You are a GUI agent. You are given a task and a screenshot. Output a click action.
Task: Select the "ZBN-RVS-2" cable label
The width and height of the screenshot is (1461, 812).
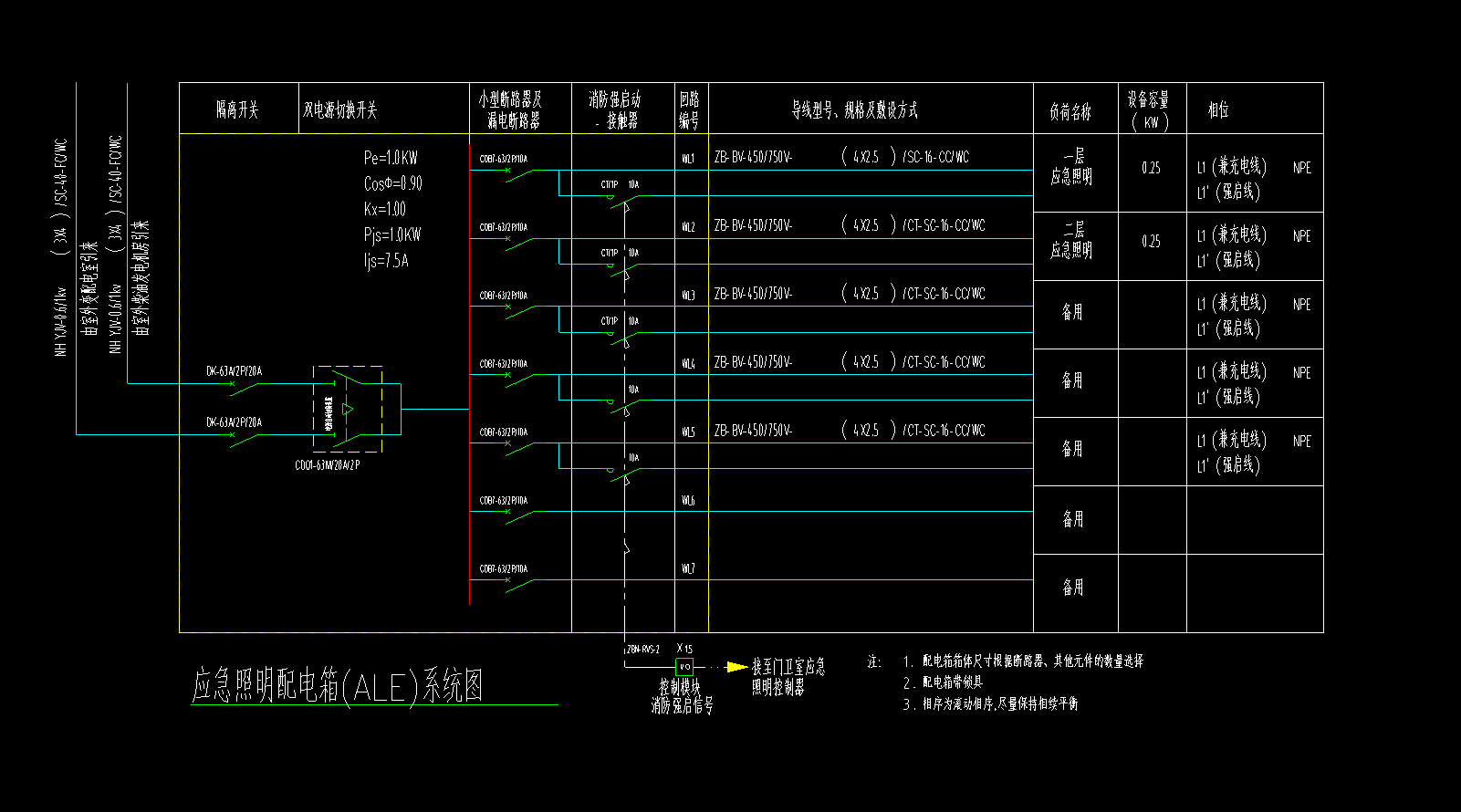643,650
